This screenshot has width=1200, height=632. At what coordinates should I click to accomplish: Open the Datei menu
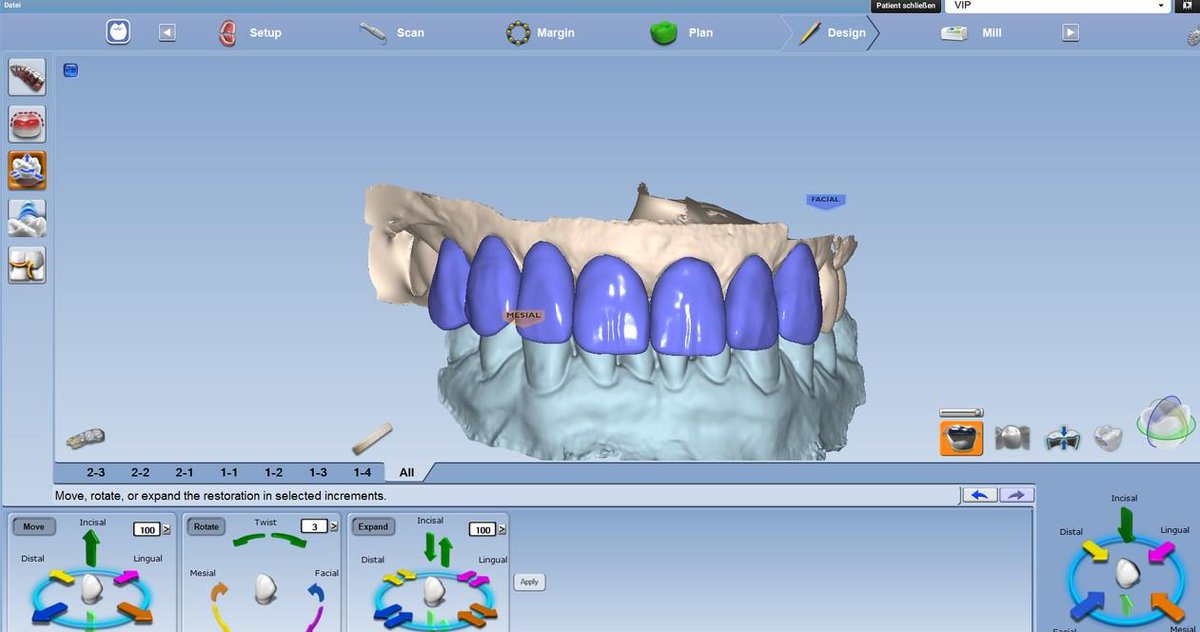point(13,5)
